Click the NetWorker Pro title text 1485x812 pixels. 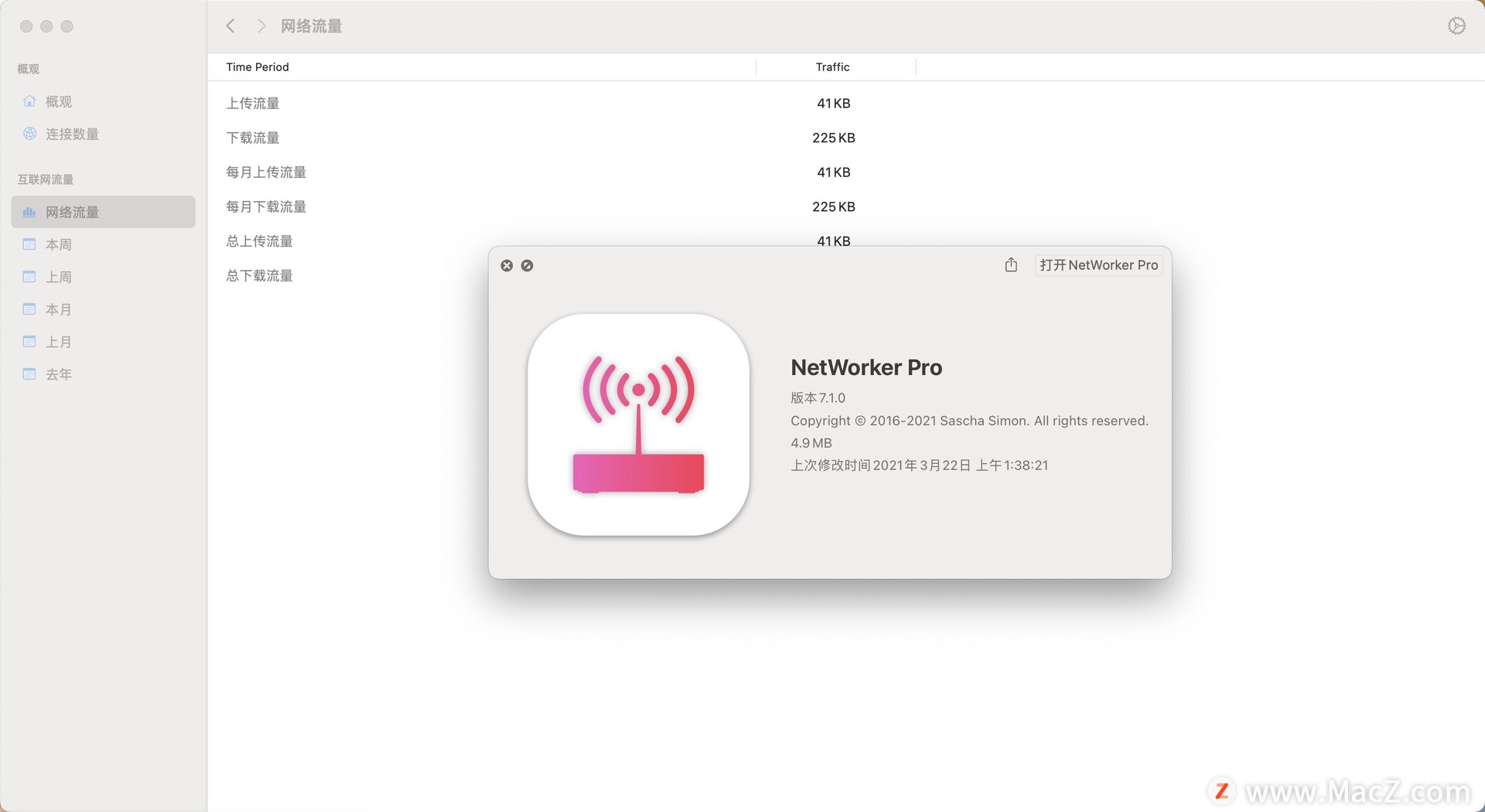(866, 367)
